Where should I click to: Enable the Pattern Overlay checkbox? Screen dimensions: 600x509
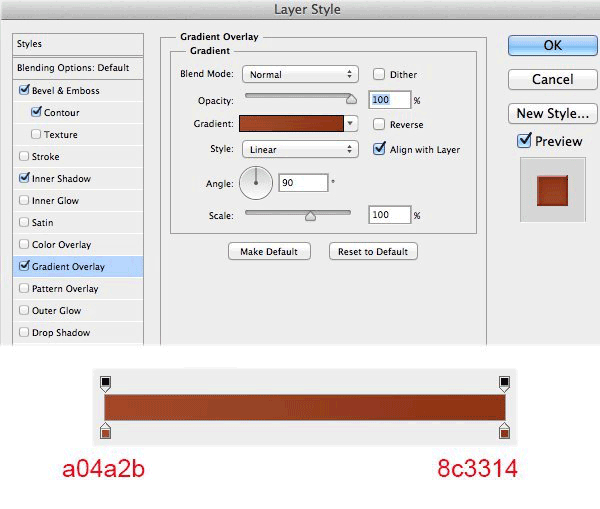[24, 288]
